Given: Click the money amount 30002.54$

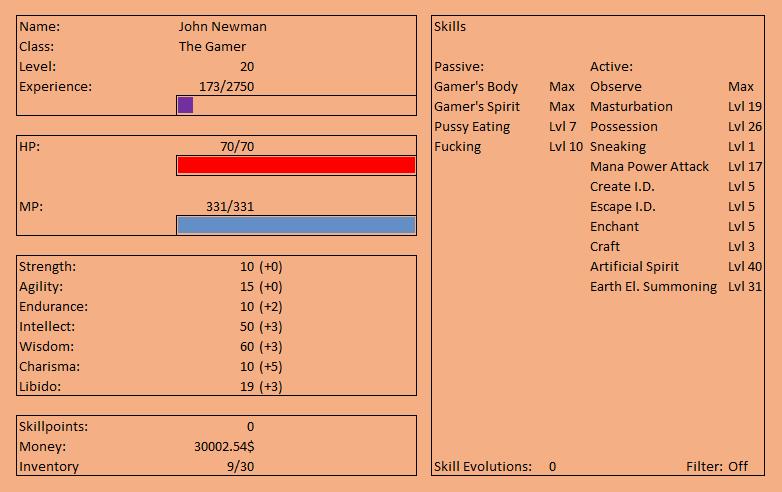Looking at the screenshot, I should pyautogui.click(x=224, y=447).
